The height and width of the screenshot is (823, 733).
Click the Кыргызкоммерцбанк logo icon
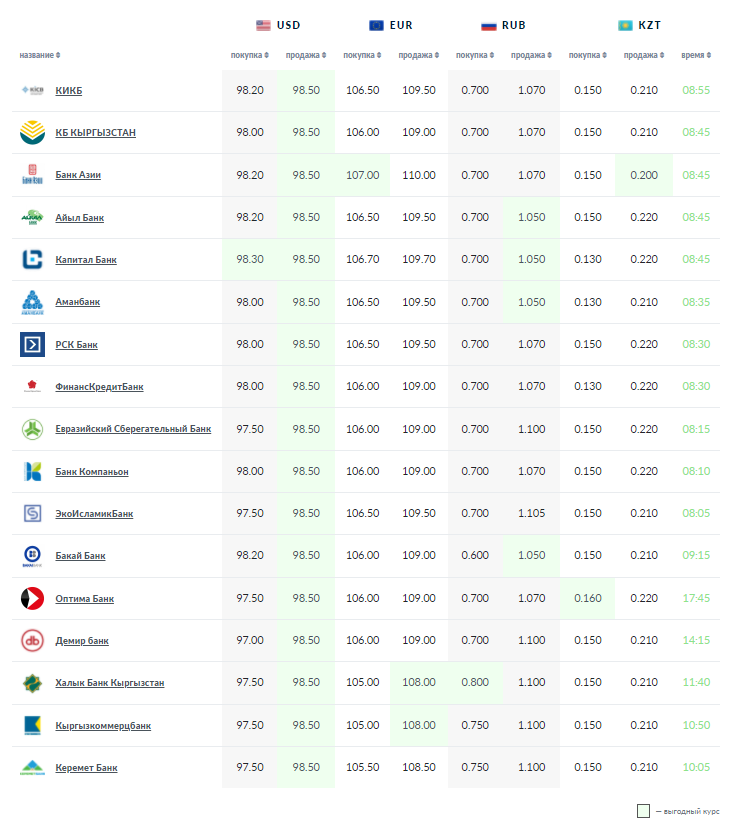(x=32, y=725)
